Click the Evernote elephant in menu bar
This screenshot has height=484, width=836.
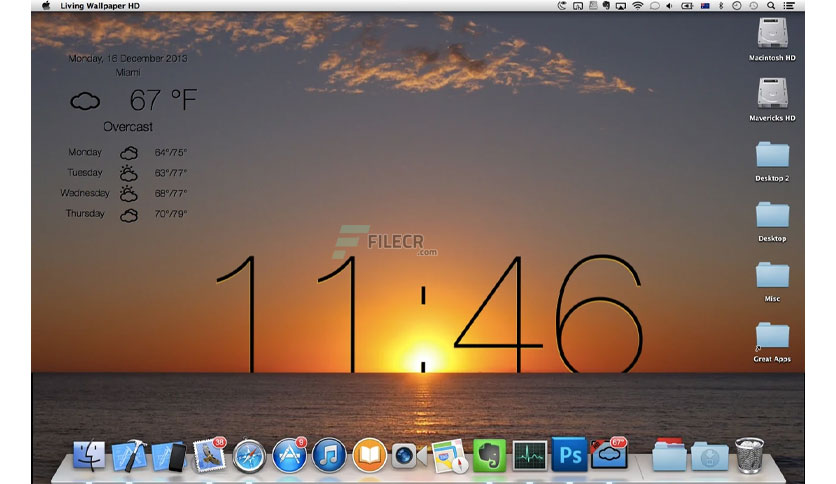coord(606,6)
